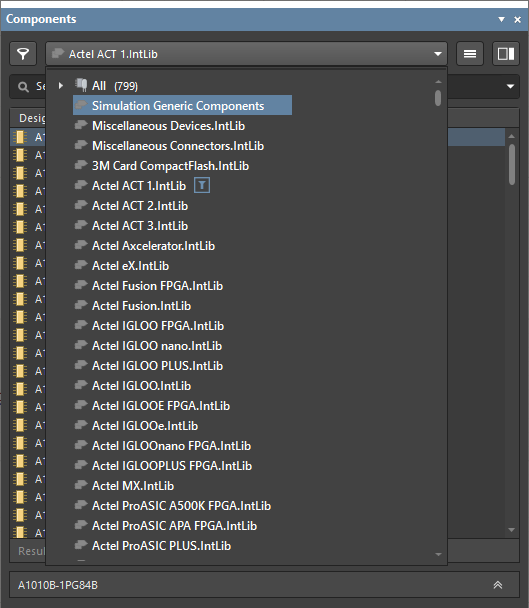529x608 pixels.
Task: Click library icon beside Actel MX.IntLib
Action: [x=81, y=485]
